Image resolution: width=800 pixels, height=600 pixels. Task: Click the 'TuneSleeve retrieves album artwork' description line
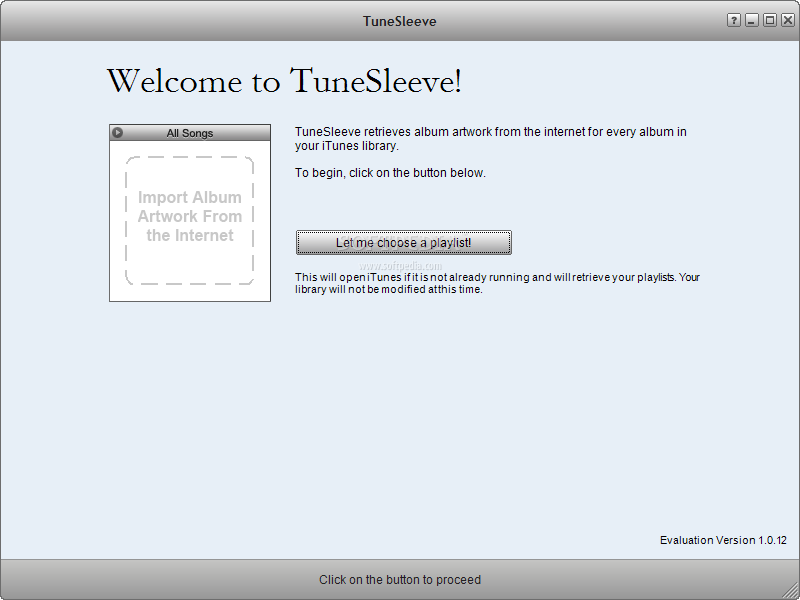490,132
